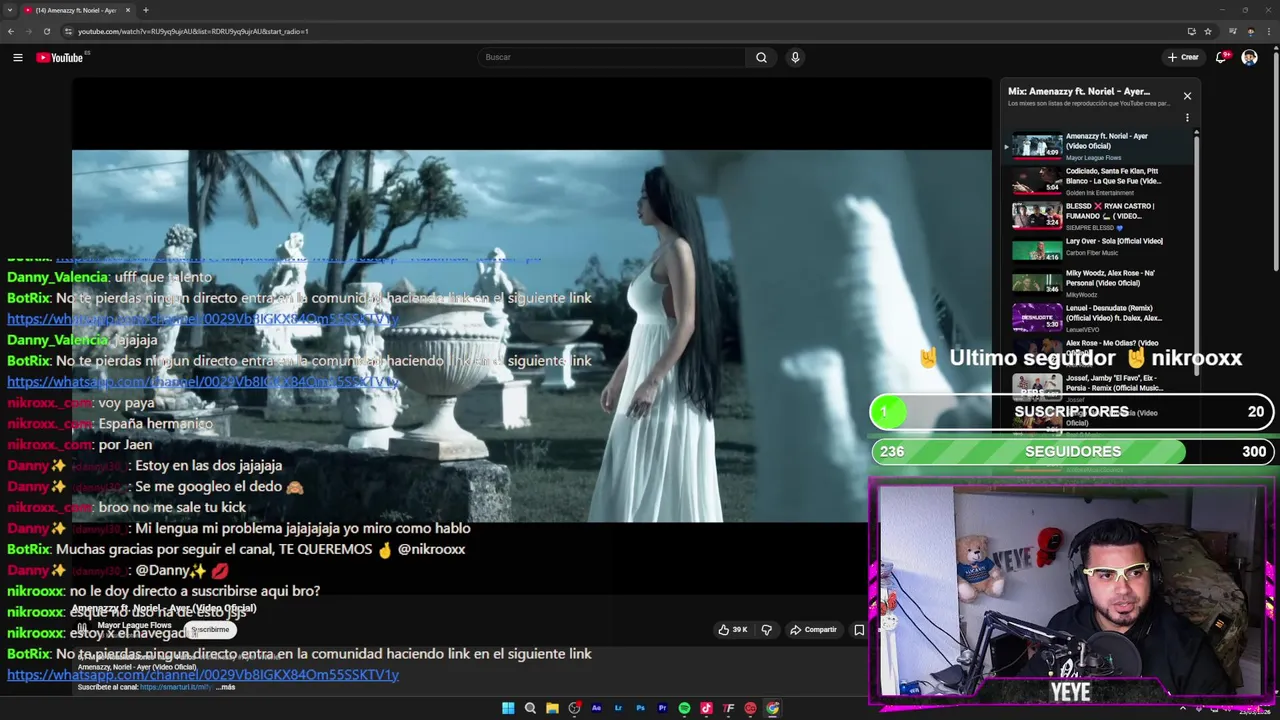Click the SUSCRIPTORES goal bar
This screenshot has width=1280, height=720.
coord(1073,412)
